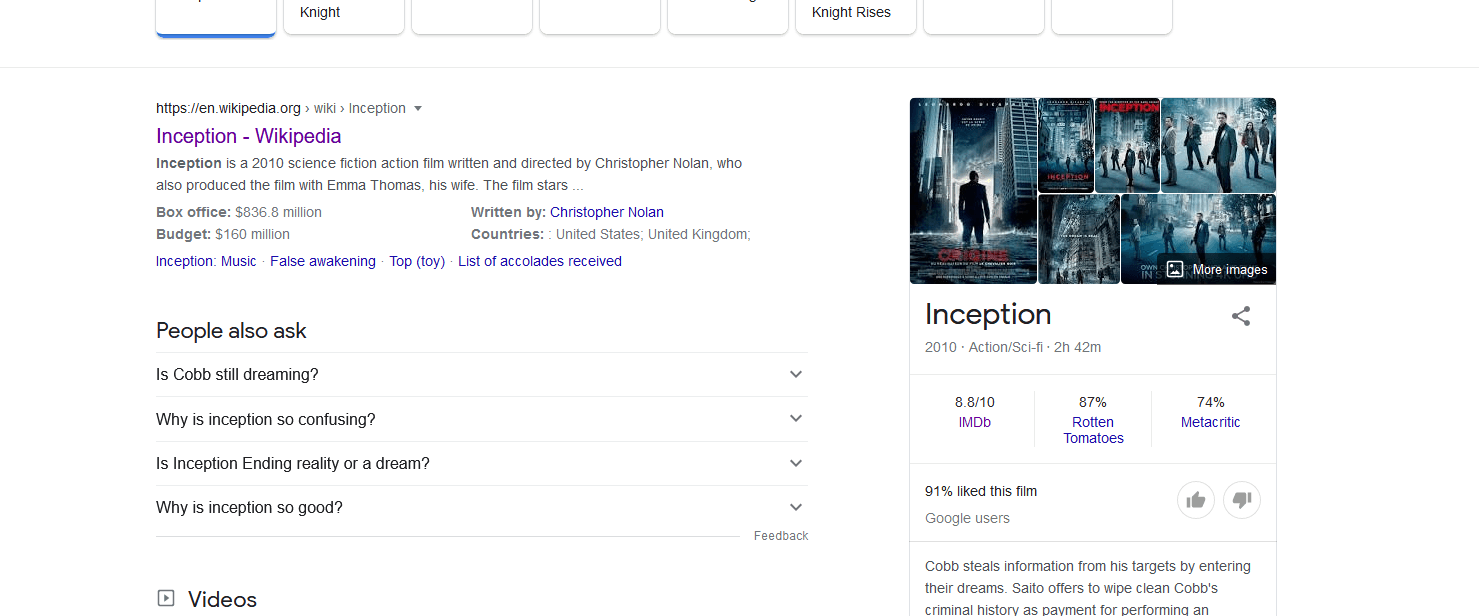Click the en.wikipedia.org URL text
This screenshot has width=1479, height=616.
(x=228, y=108)
